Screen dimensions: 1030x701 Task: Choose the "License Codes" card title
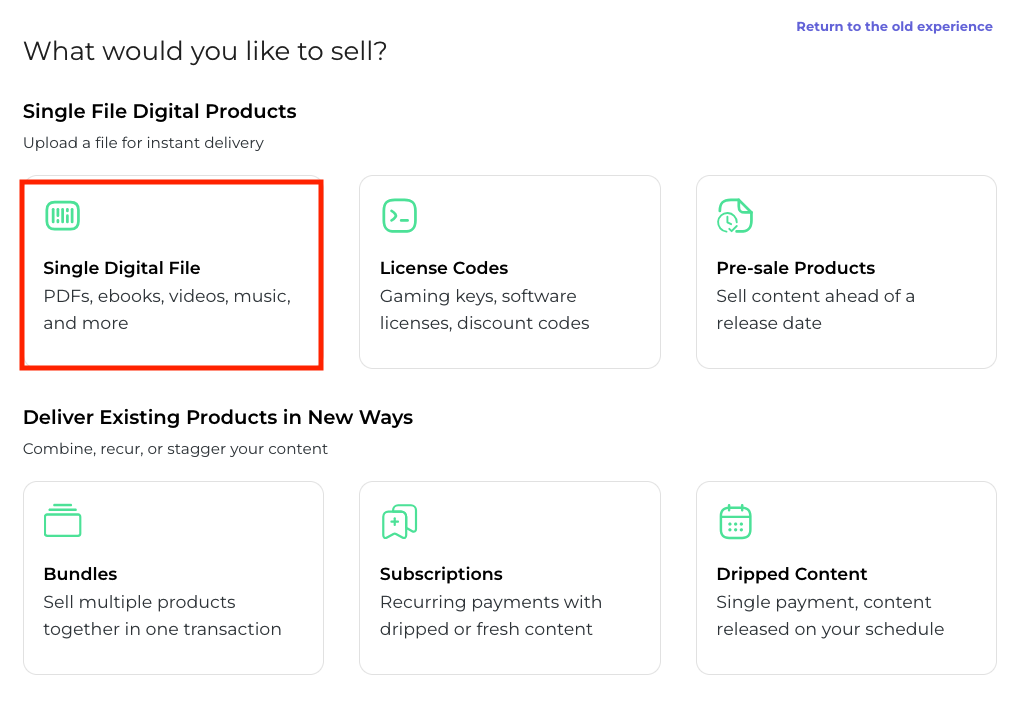[444, 268]
